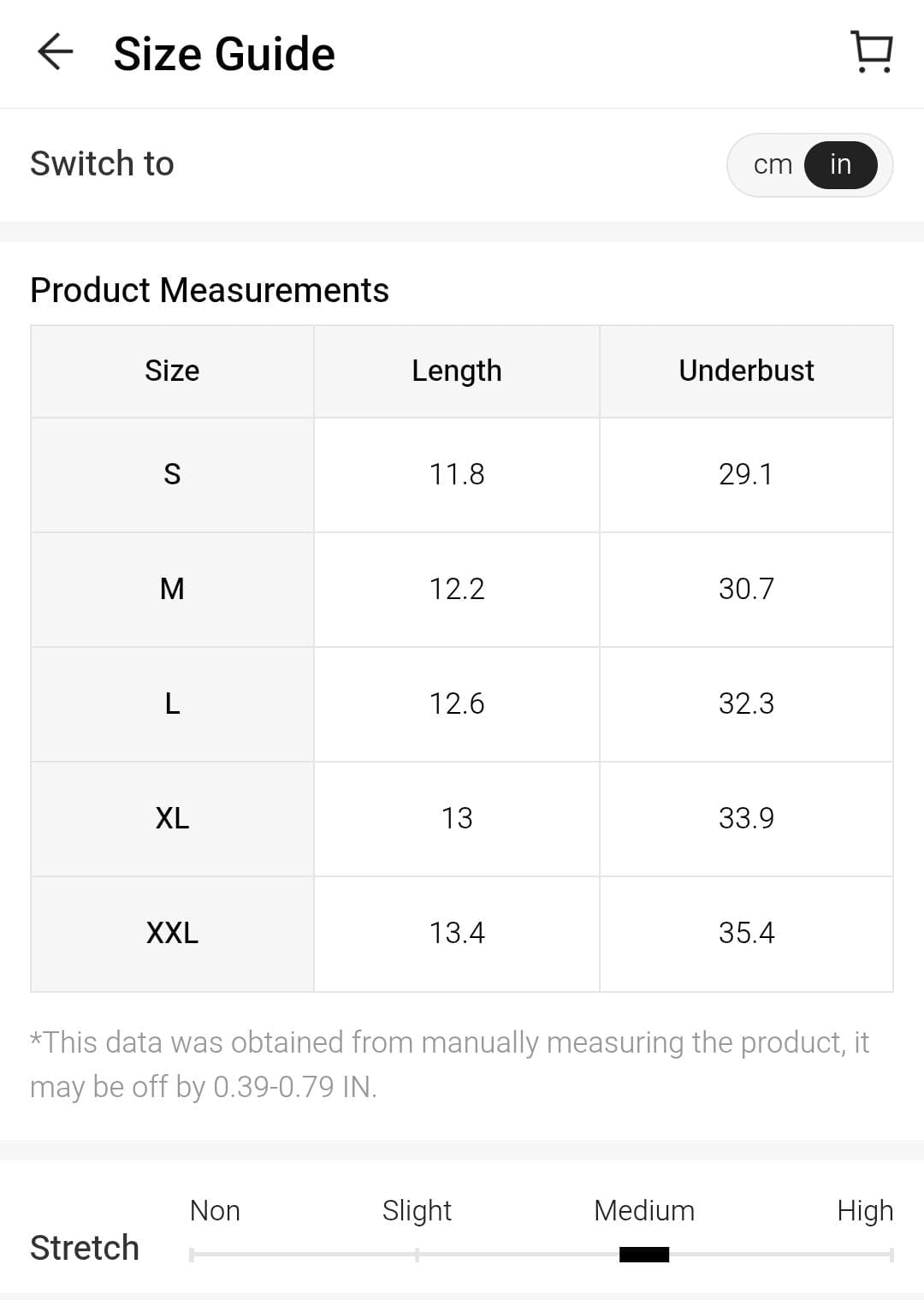Tap the back arrow icon
The height and width of the screenshot is (1300, 924).
[x=56, y=52]
